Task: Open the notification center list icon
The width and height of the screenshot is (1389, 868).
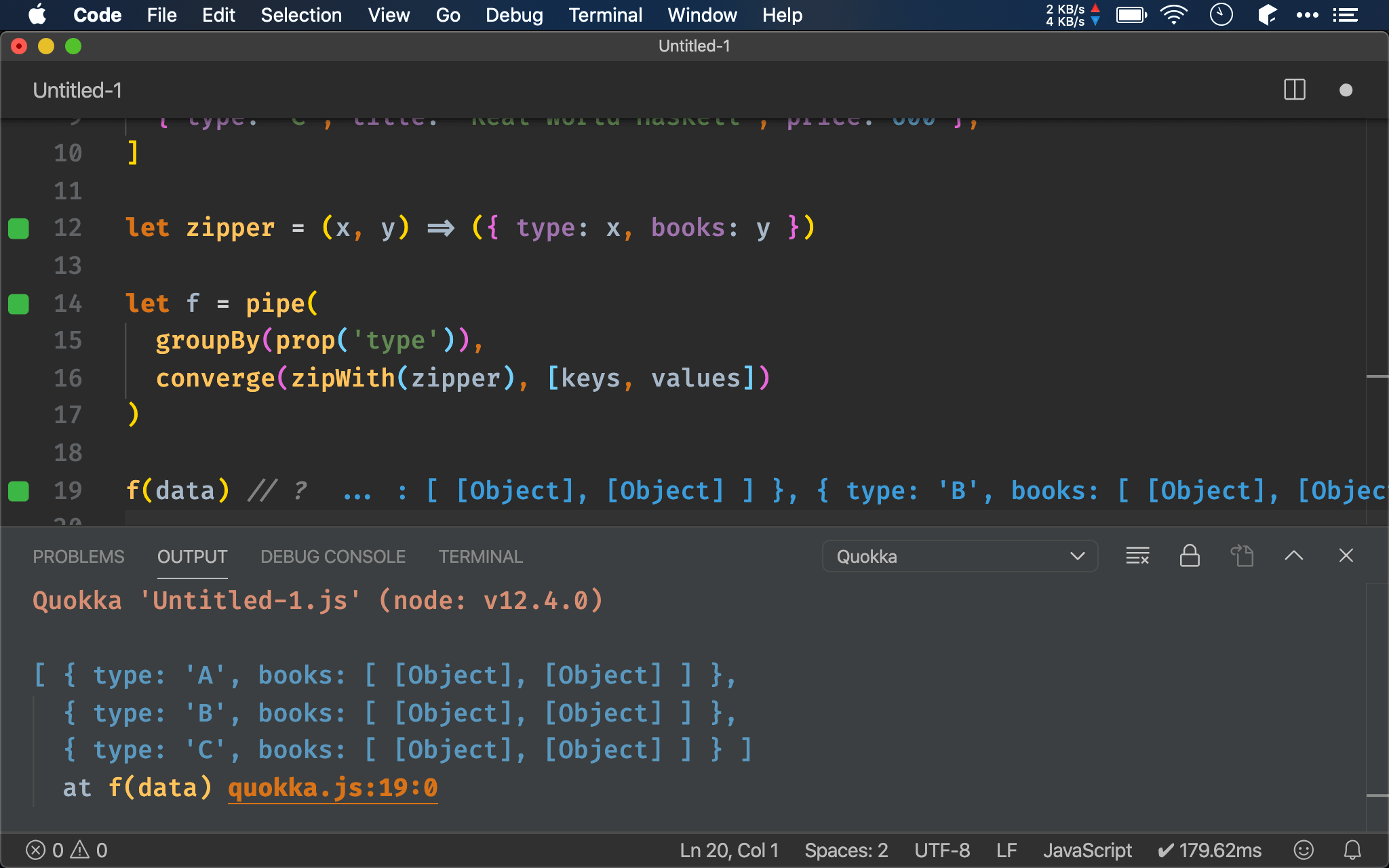Action: (x=1346, y=15)
